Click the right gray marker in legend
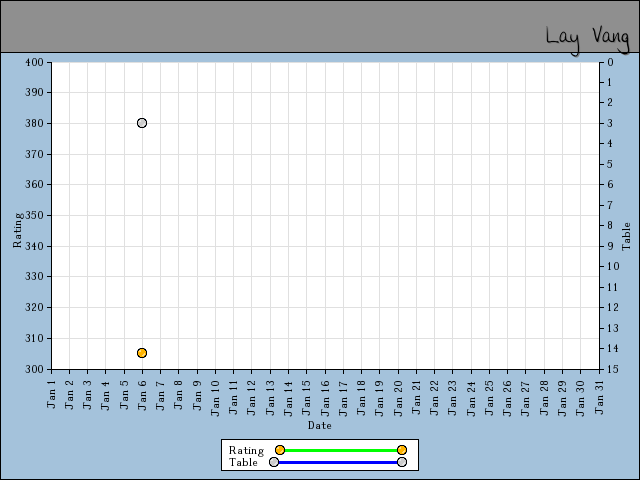Image resolution: width=640 pixels, height=480 pixels. click(x=402, y=462)
